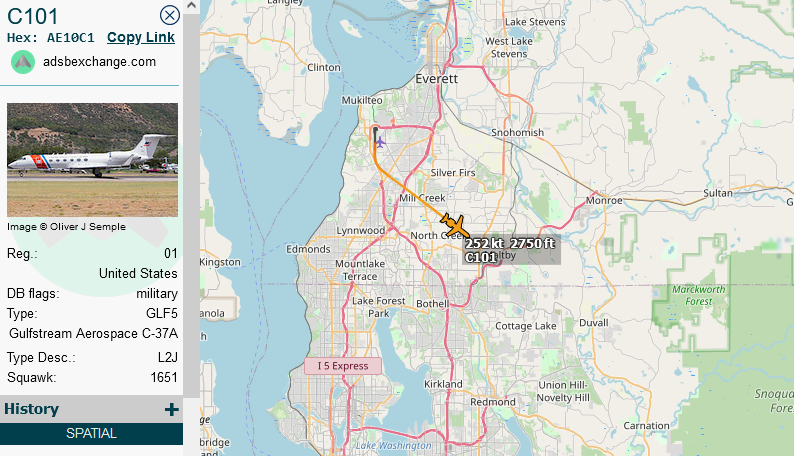Click the Snohomish label on map
The image size is (794, 456).
[518, 133]
